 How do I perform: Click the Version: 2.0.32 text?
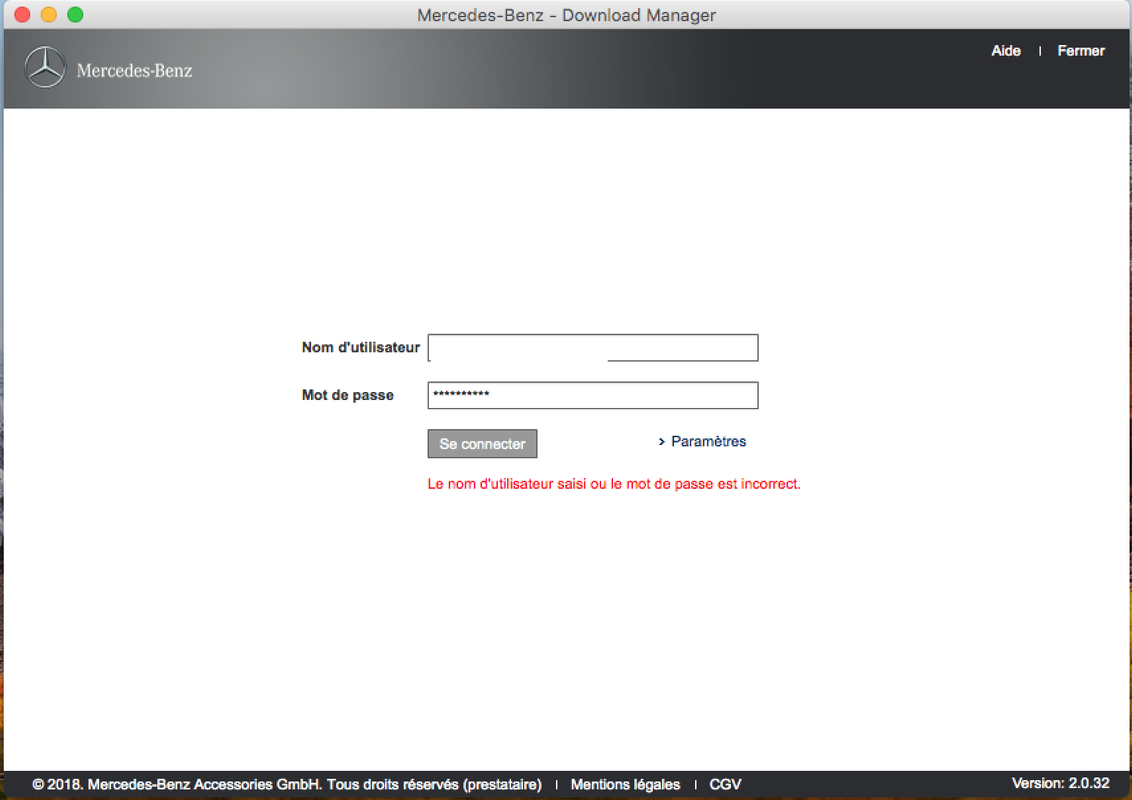coord(1060,783)
